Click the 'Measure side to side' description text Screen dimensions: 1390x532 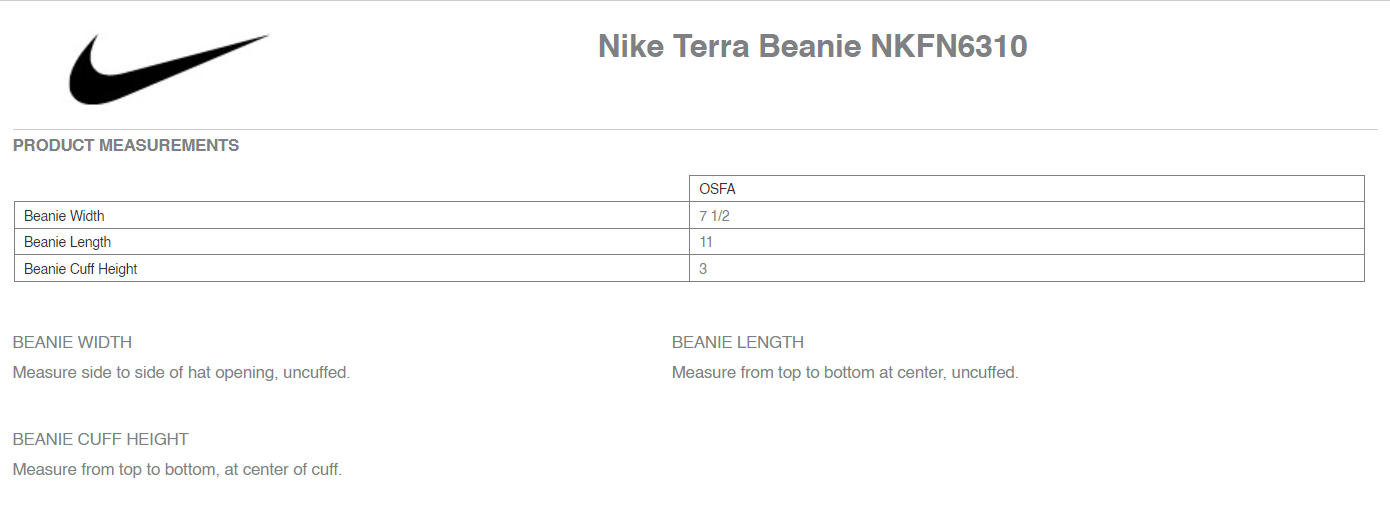click(181, 373)
